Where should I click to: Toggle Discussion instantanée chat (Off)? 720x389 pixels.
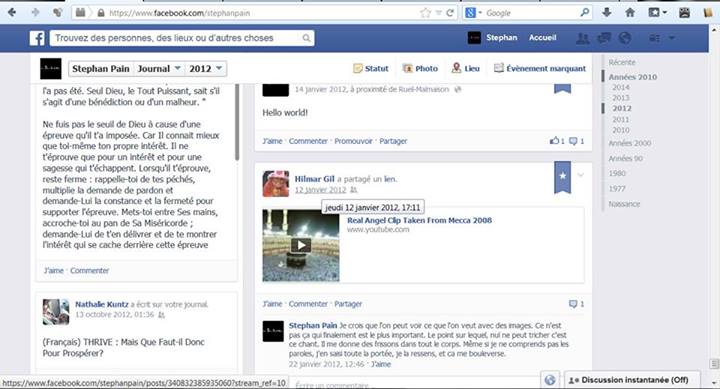coord(632,380)
